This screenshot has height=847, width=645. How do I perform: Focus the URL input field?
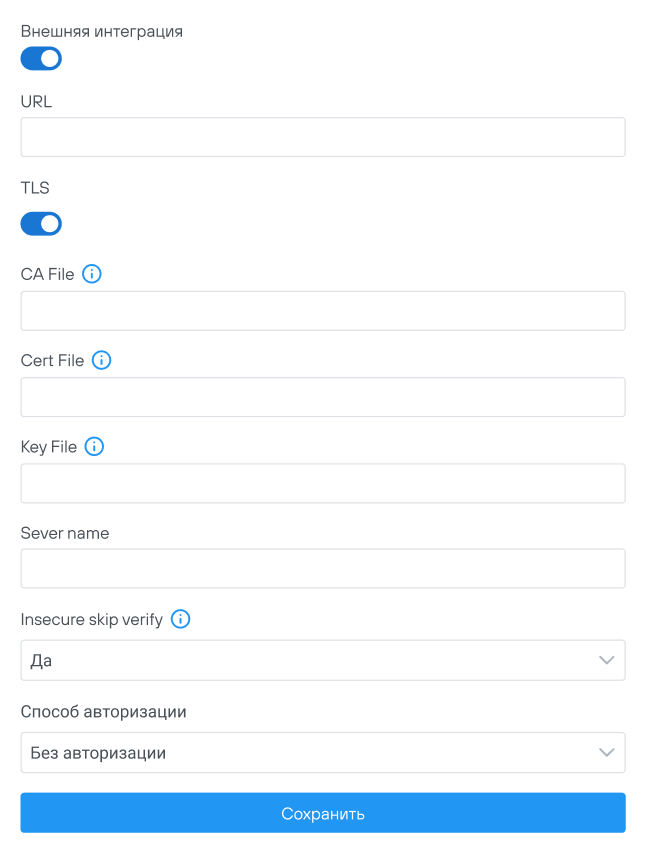coord(322,137)
